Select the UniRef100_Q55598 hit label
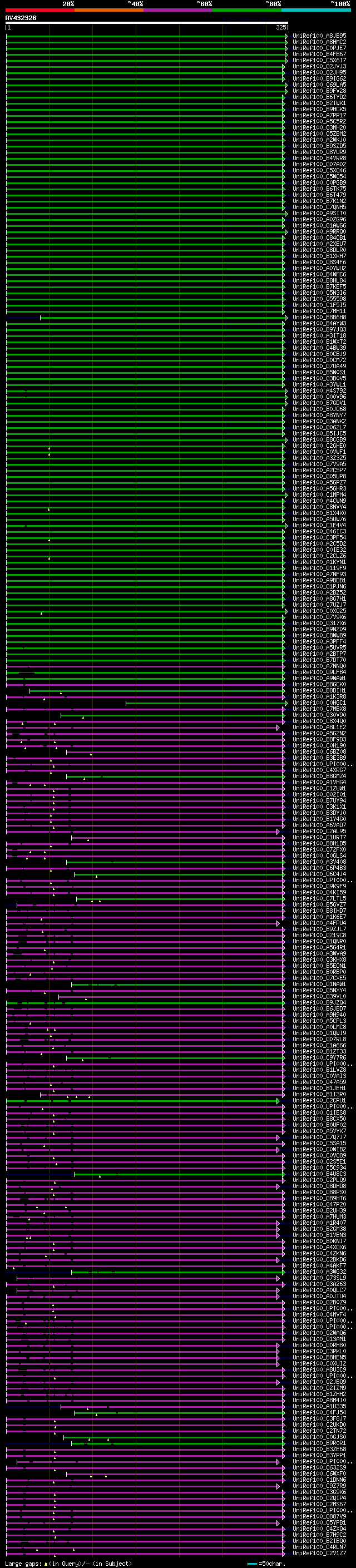The image size is (356, 1568). pos(319,299)
